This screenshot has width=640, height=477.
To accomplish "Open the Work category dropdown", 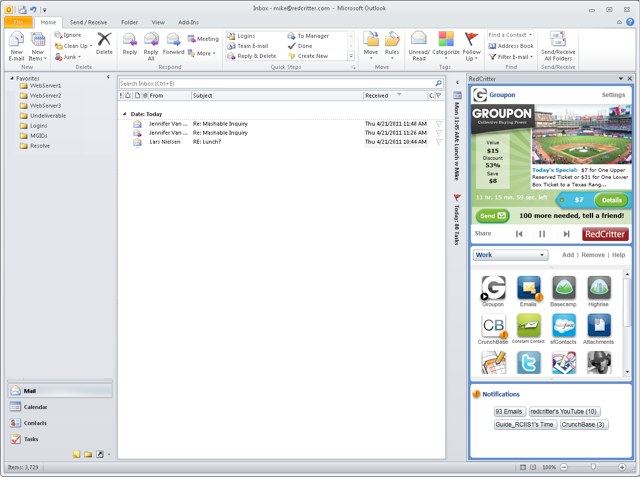I will [510, 255].
